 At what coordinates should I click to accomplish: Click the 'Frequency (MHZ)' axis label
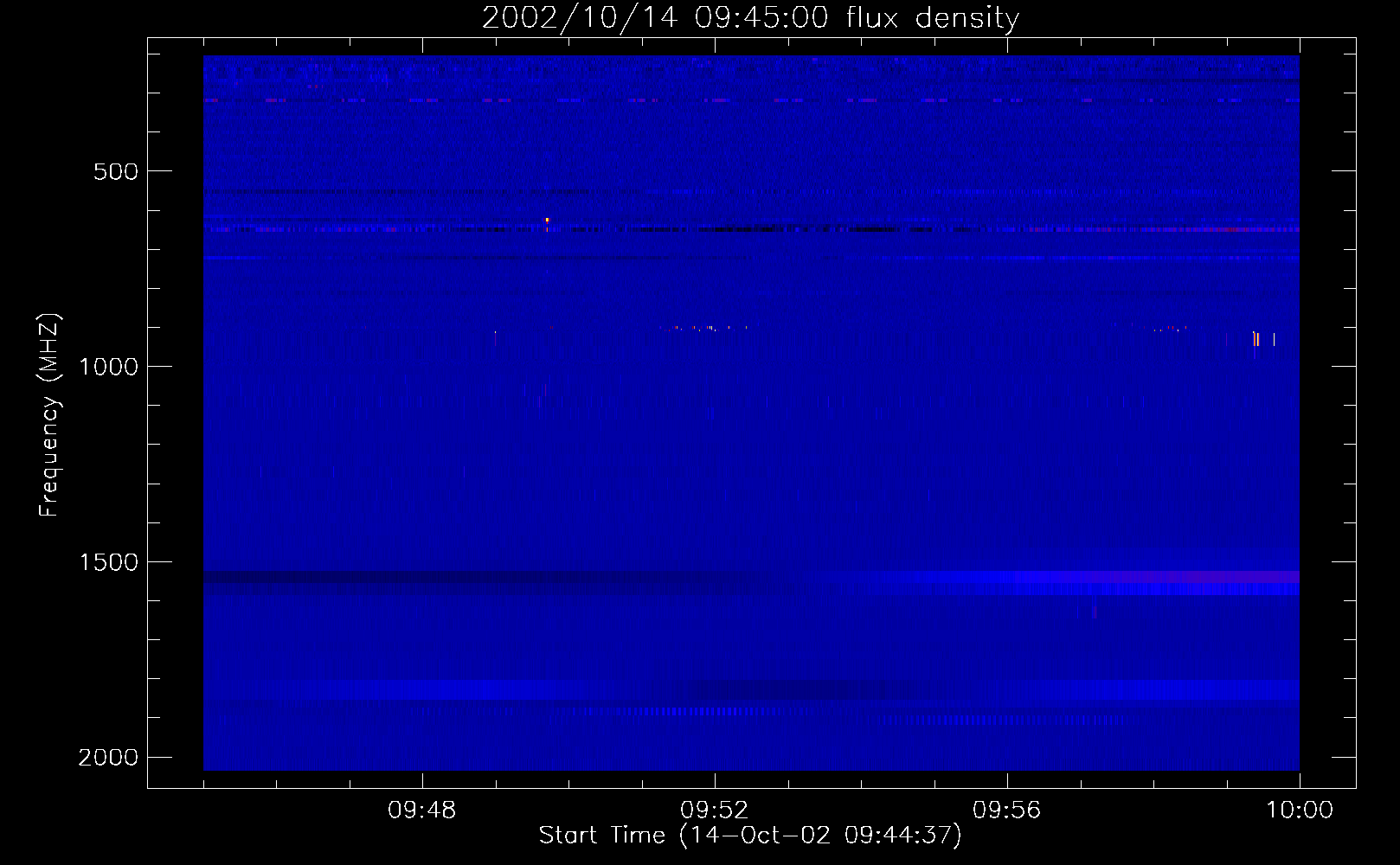click(49, 414)
